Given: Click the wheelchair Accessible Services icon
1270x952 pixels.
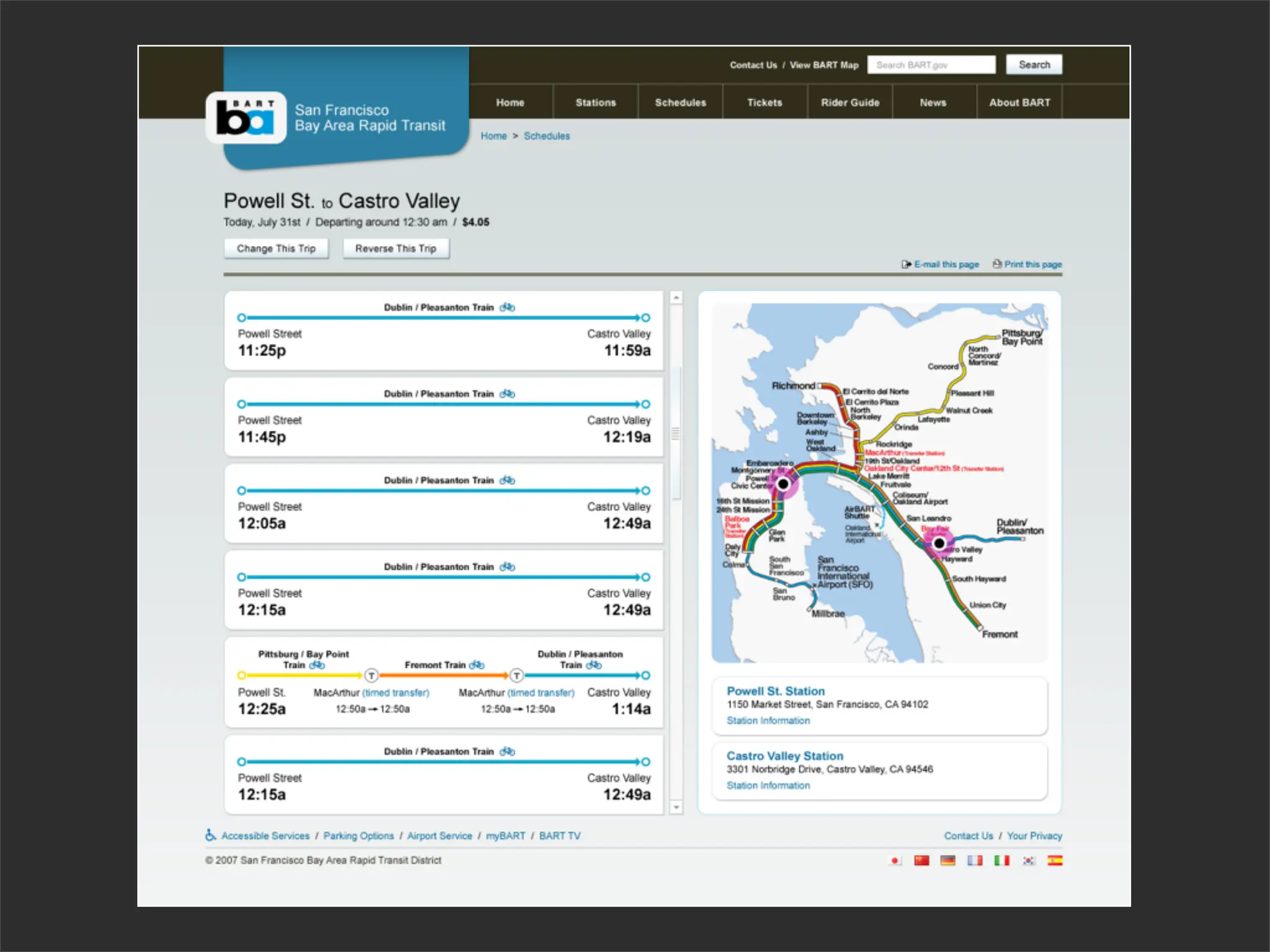Looking at the screenshot, I should (211, 835).
